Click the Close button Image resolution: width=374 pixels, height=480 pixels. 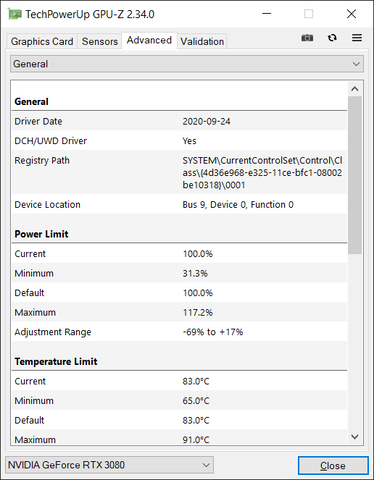(x=333, y=465)
